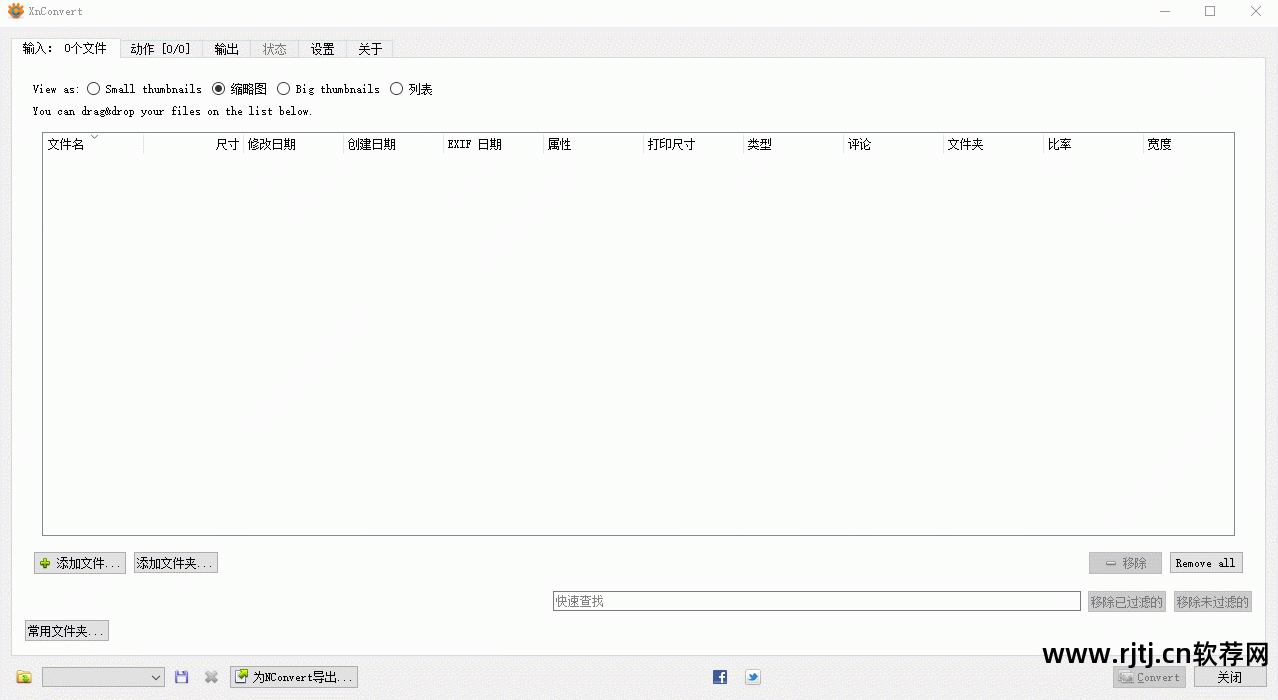The width and height of the screenshot is (1278, 700).
Task: Open the Facebook link icon
Action: [720, 677]
